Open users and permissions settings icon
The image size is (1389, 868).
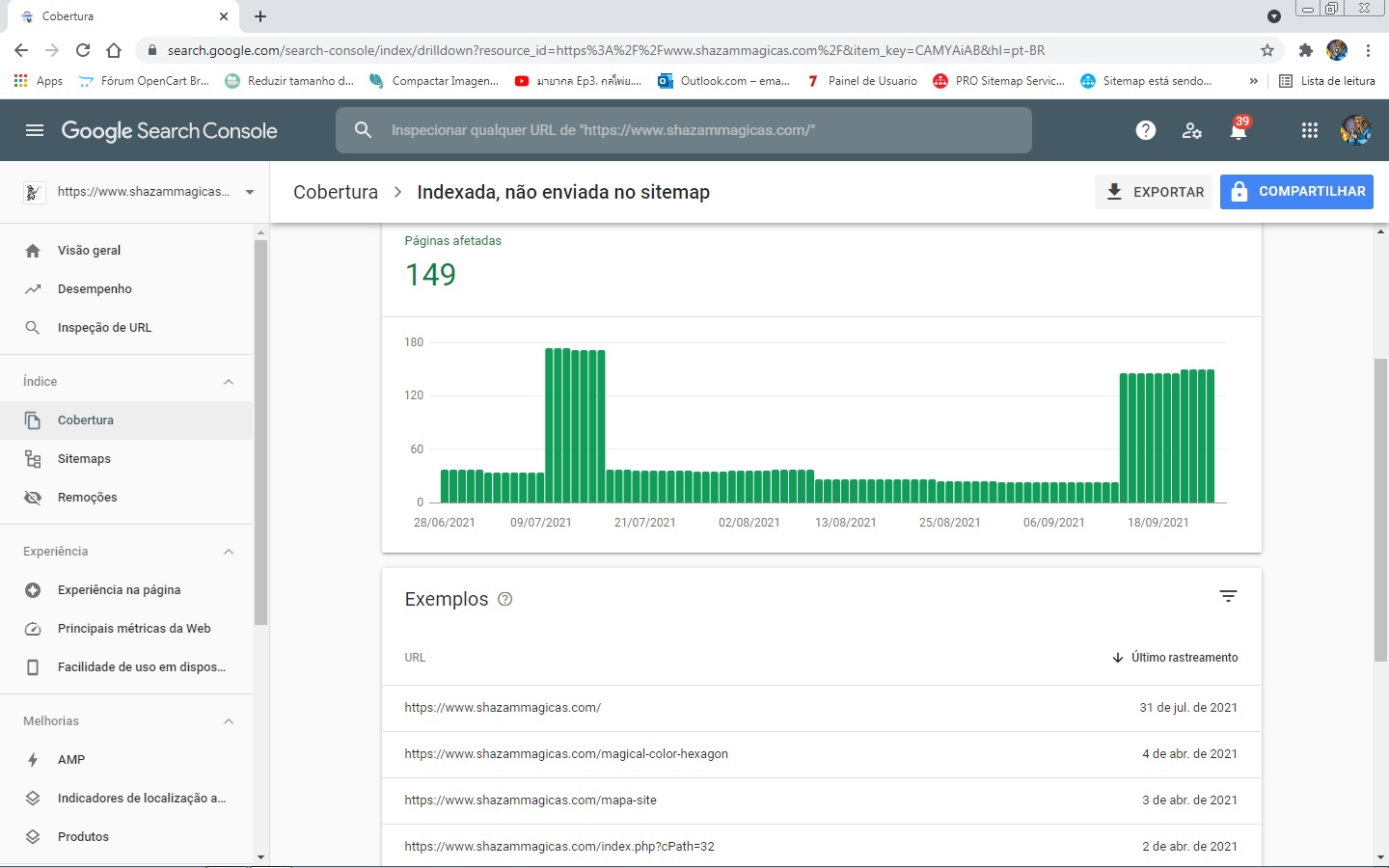(x=1192, y=130)
